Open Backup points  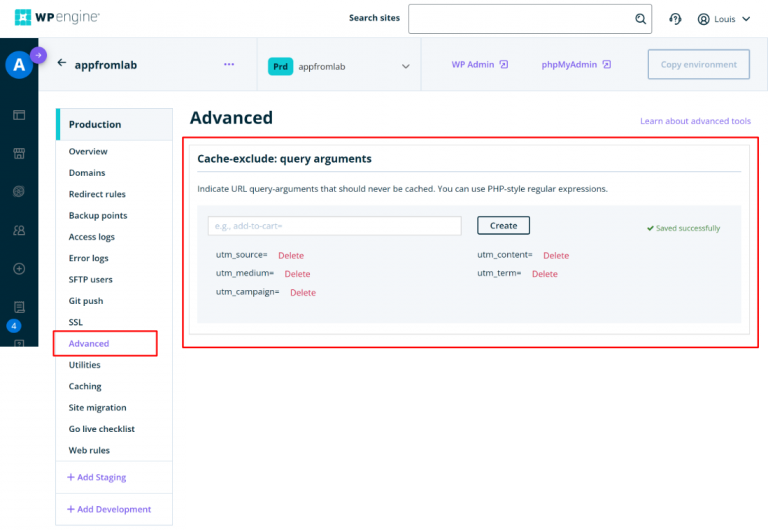coord(98,216)
